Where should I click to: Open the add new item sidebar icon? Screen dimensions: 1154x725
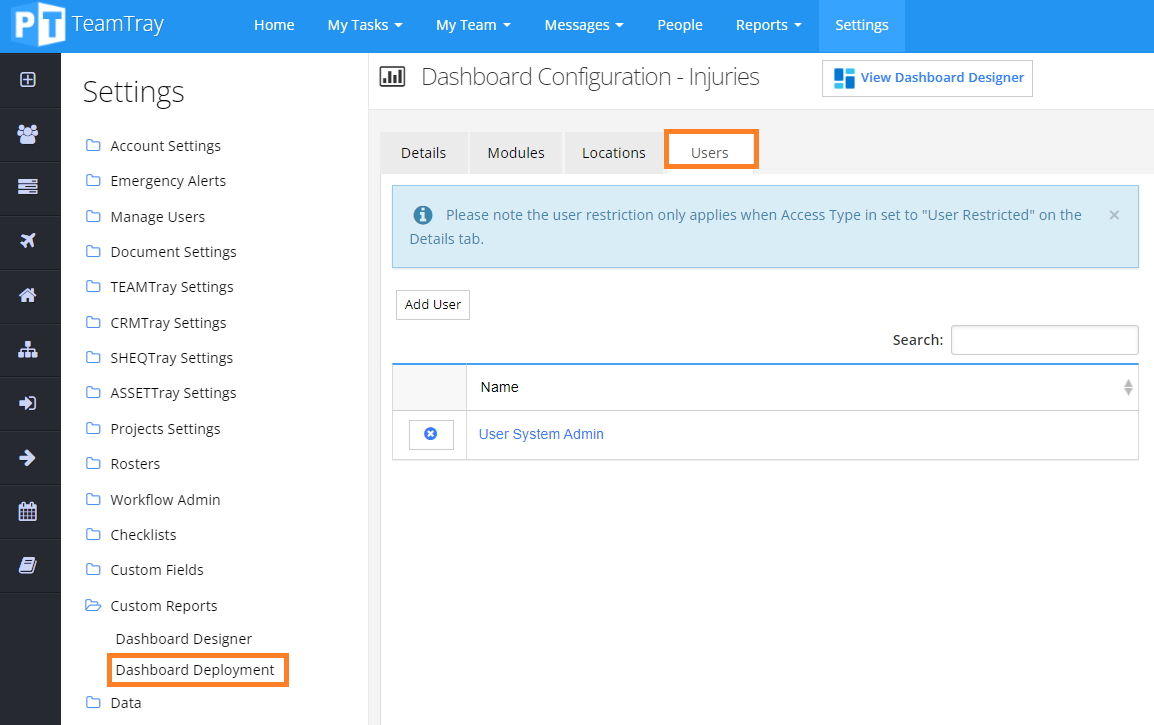30,78
